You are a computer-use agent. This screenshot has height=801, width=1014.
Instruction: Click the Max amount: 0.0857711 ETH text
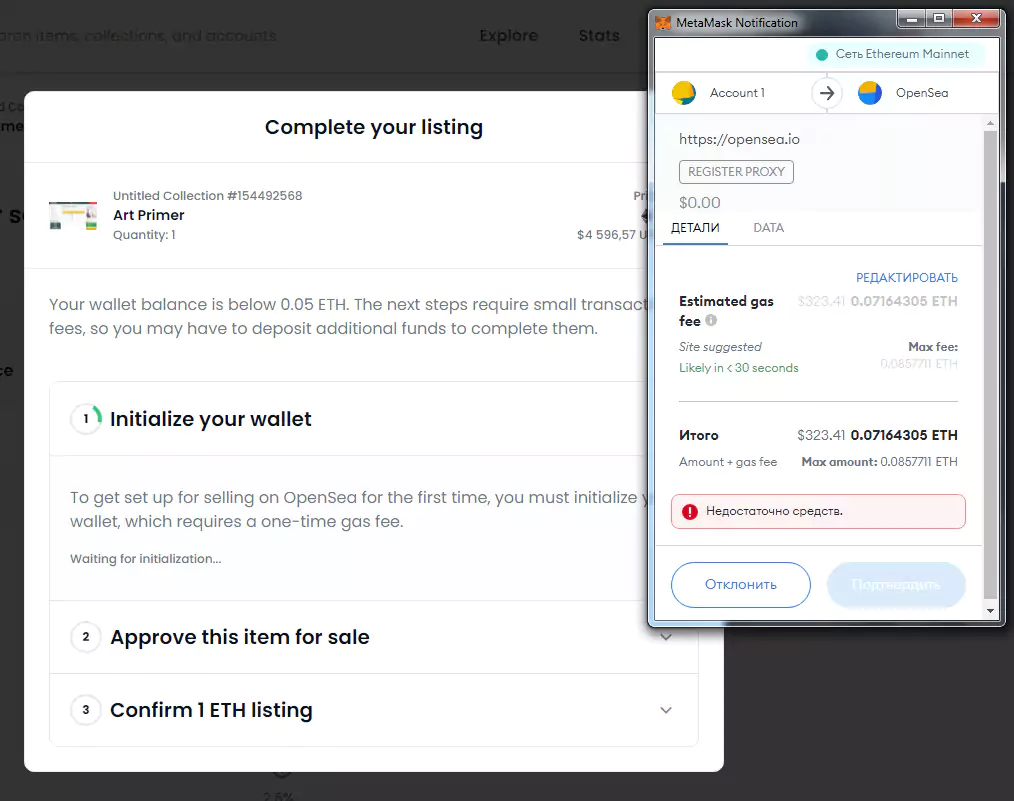click(879, 462)
